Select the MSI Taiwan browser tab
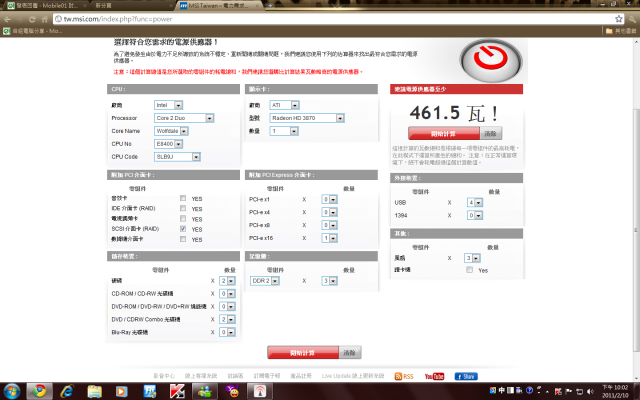This screenshot has width=640, height=400. coord(220,6)
